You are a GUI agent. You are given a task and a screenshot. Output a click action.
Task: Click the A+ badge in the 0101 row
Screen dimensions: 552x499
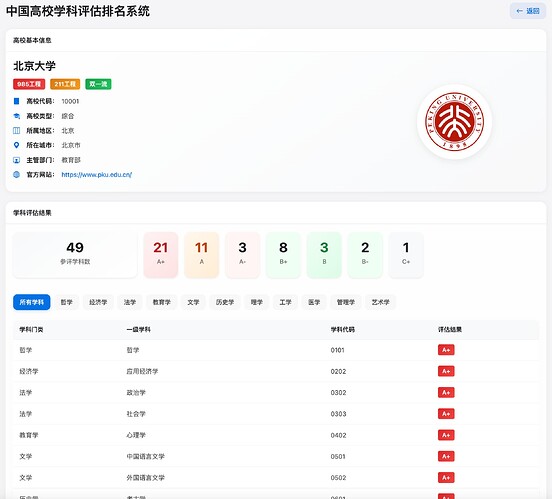pyautogui.click(x=446, y=350)
